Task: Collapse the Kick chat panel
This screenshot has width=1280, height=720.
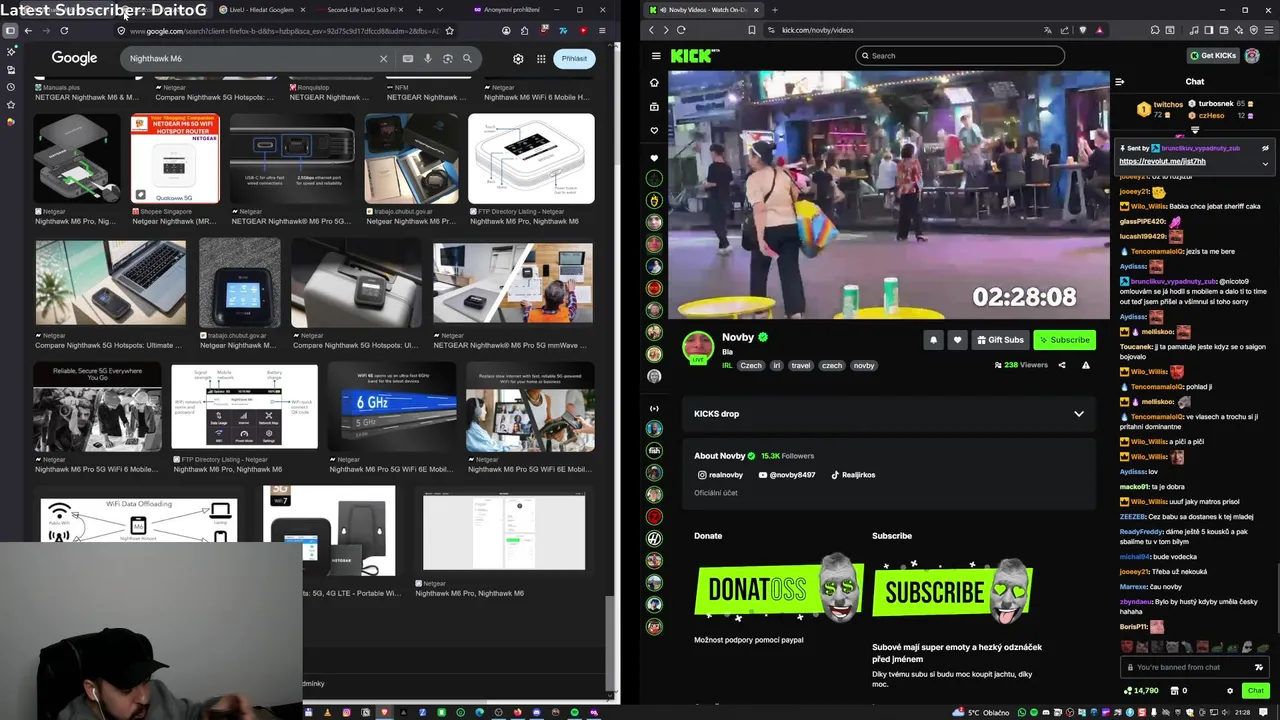Action: click(1120, 82)
